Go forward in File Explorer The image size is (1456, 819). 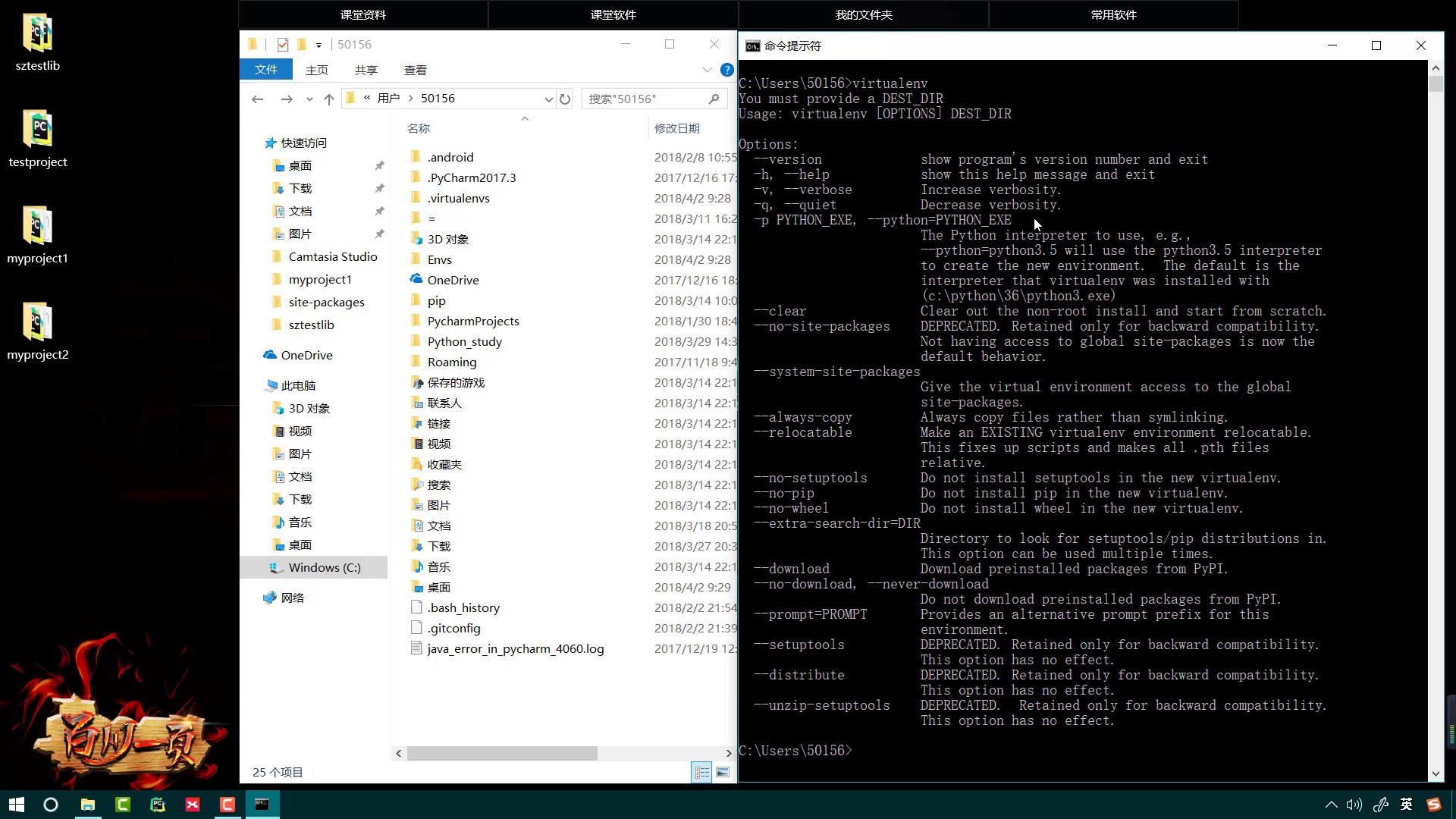click(286, 99)
